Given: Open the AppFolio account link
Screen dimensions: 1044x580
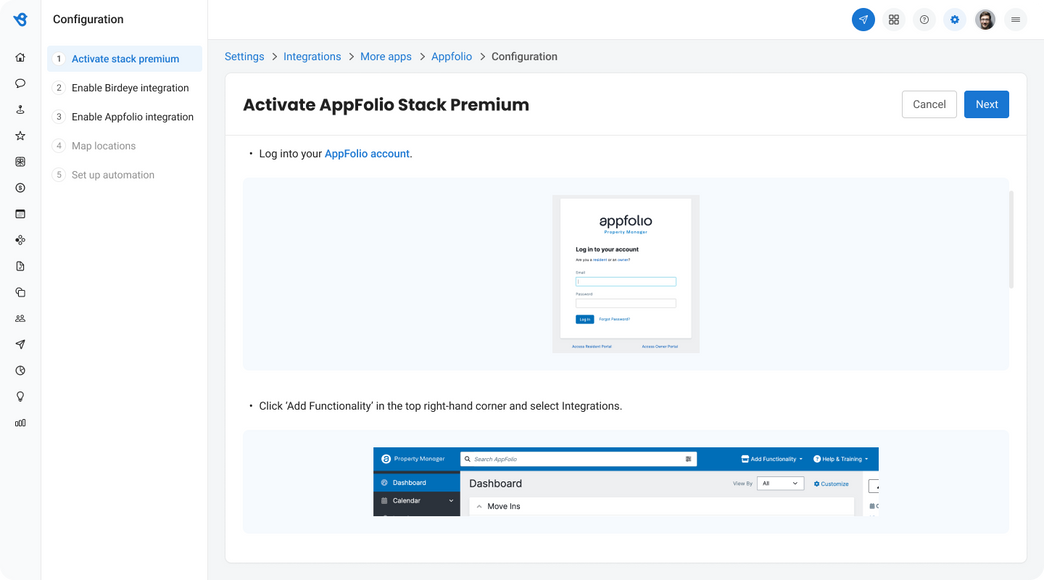Looking at the screenshot, I should point(367,154).
